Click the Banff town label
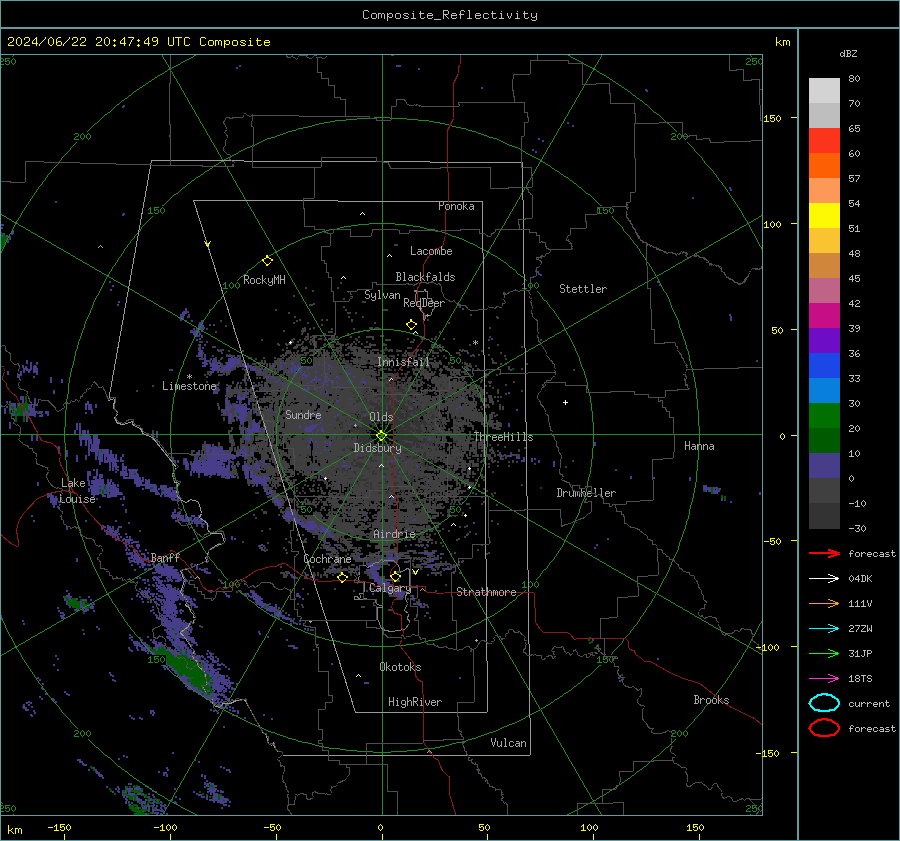 (x=165, y=558)
